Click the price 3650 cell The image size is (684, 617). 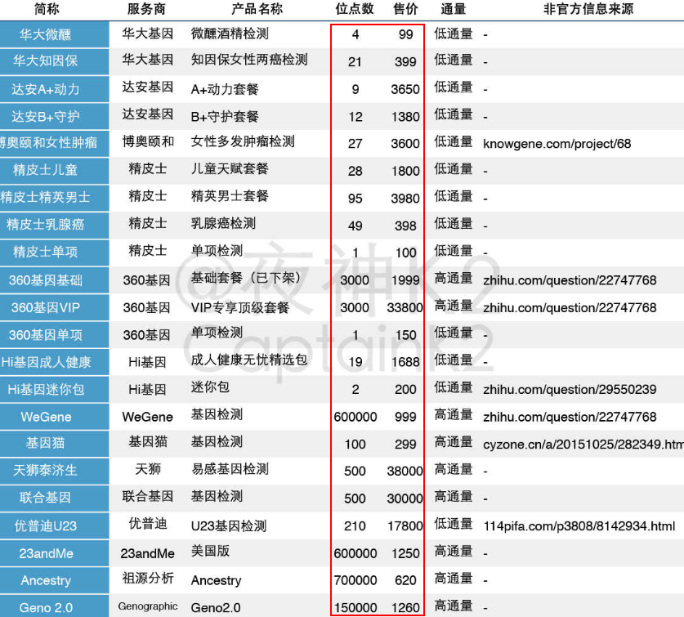(x=405, y=89)
